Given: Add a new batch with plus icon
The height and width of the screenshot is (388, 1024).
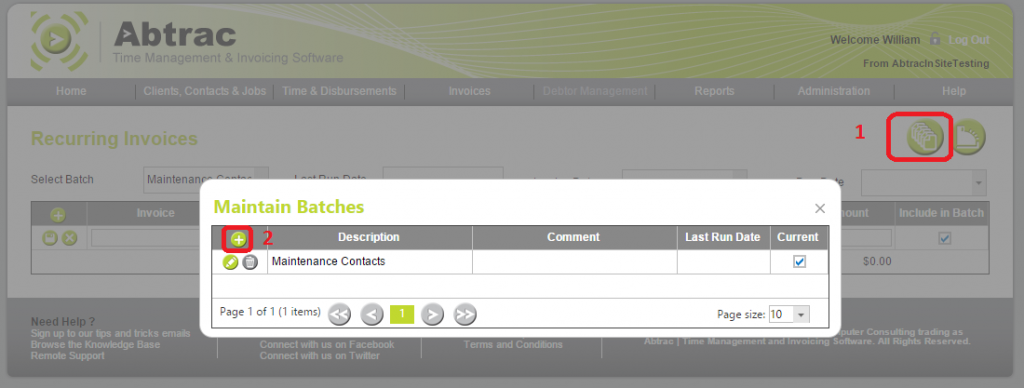Looking at the screenshot, I should tap(239, 239).
